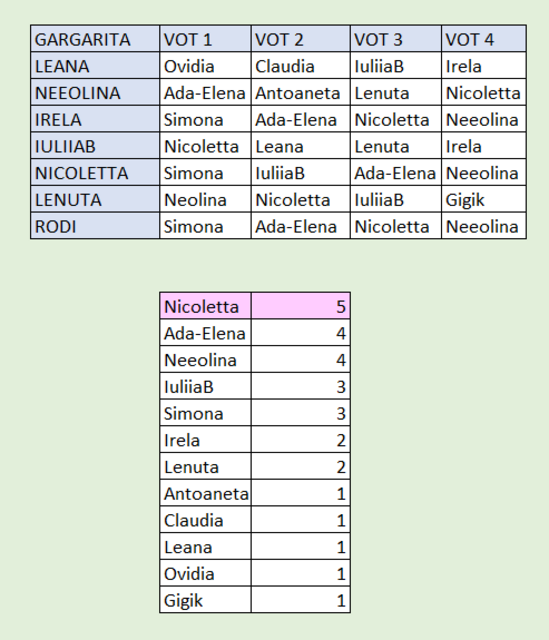The width and height of the screenshot is (549, 640).
Task: Select the Ovidia cell under VOT 1
Action: point(205,65)
